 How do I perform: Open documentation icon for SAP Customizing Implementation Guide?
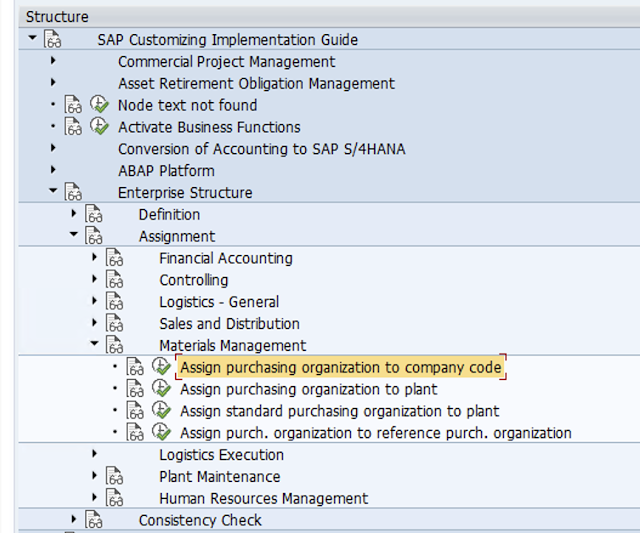[x=53, y=39]
